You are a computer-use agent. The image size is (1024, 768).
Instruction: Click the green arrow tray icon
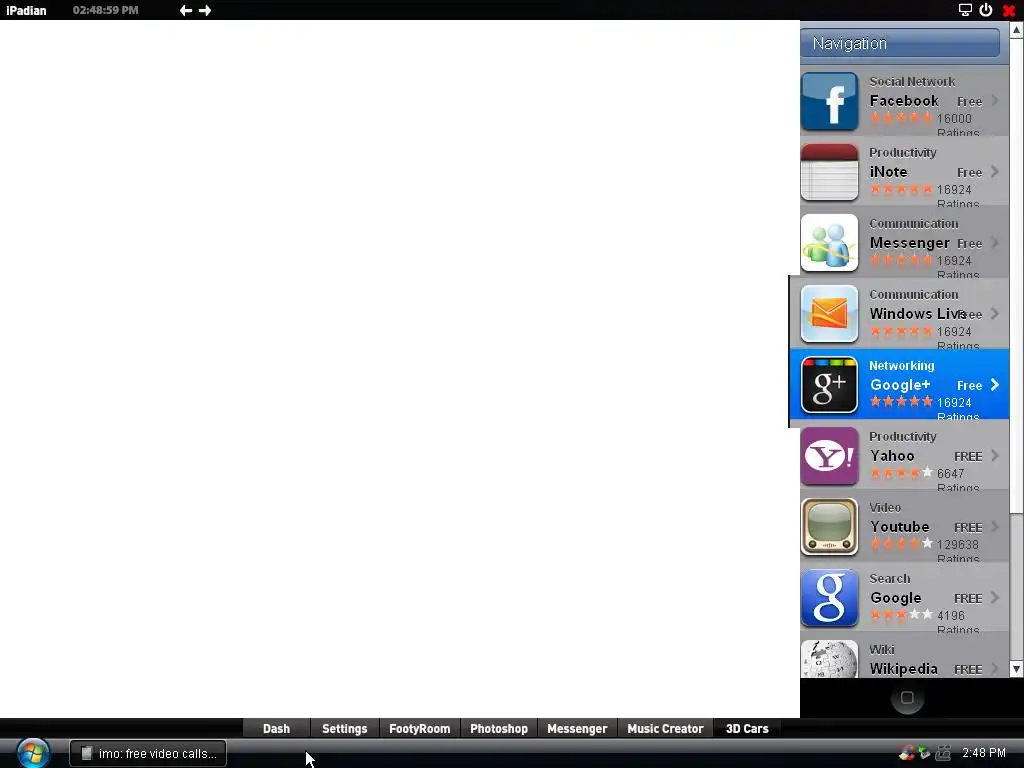tap(924, 753)
